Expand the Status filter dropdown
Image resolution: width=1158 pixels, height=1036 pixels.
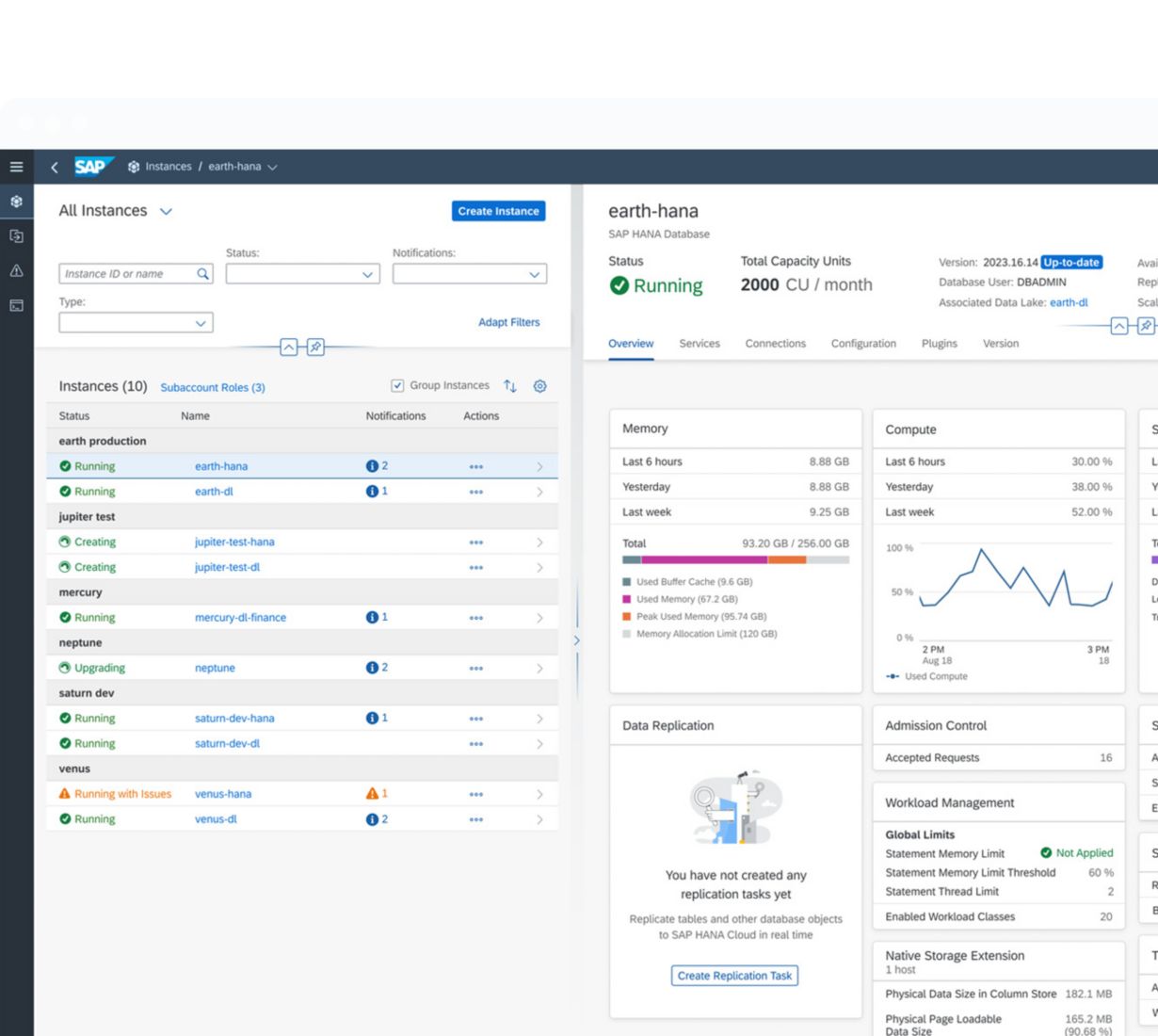pyautogui.click(x=302, y=274)
